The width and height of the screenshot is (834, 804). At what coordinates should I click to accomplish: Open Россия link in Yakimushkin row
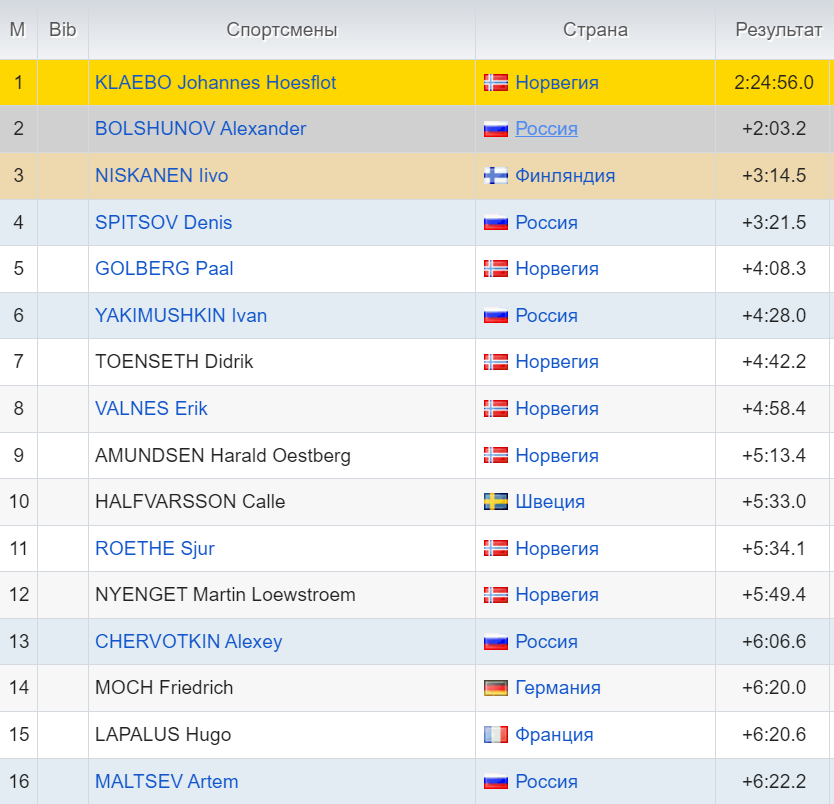pyautogui.click(x=546, y=315)
